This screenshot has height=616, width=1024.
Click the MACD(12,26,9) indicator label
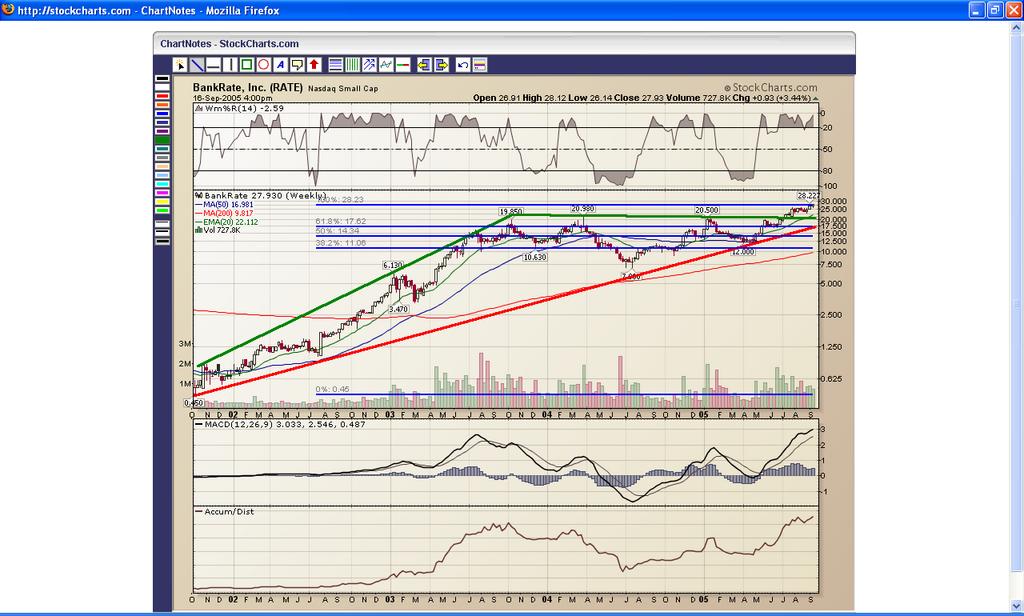280,425
